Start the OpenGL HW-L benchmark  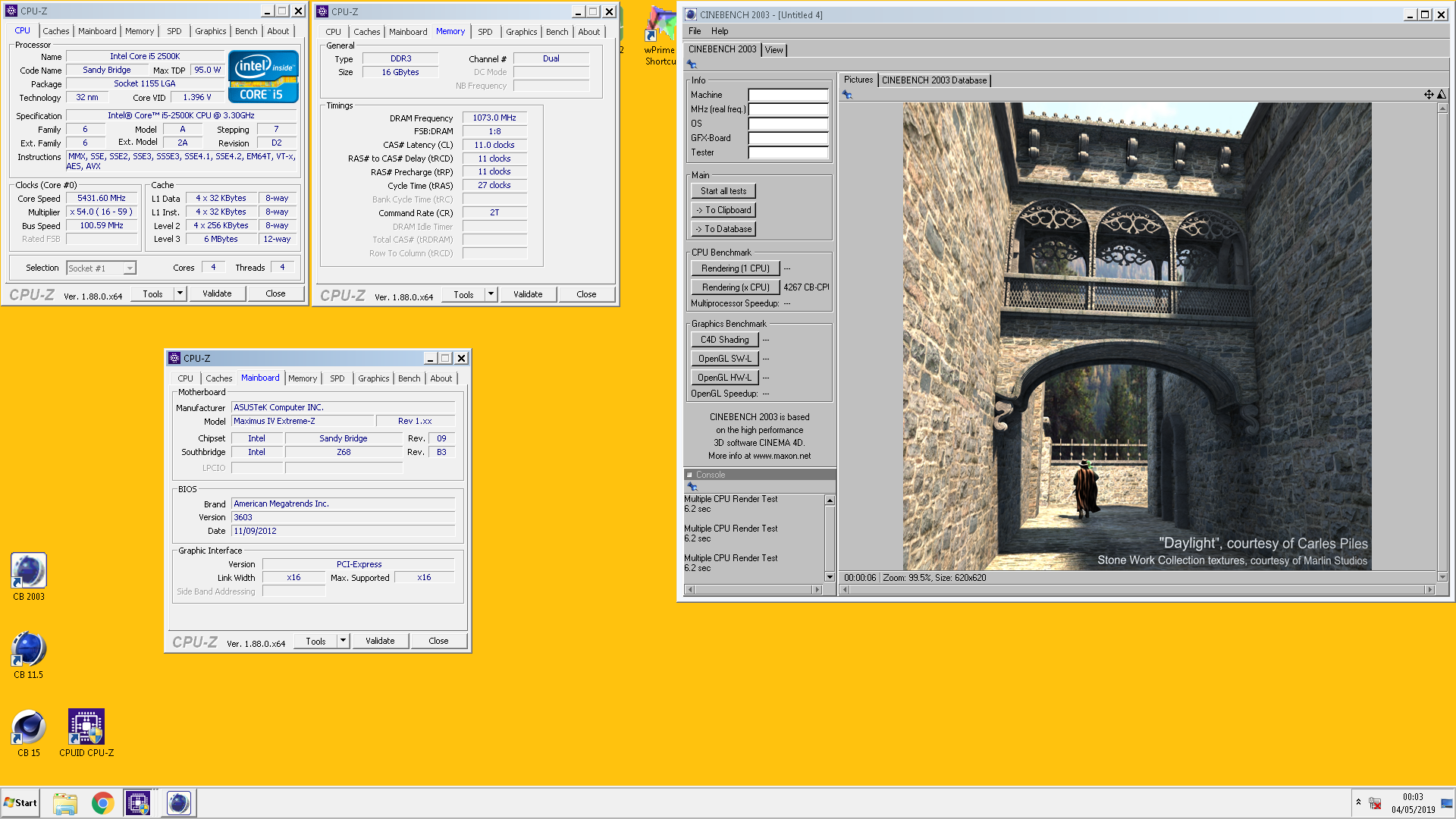(x=724, y=378)
